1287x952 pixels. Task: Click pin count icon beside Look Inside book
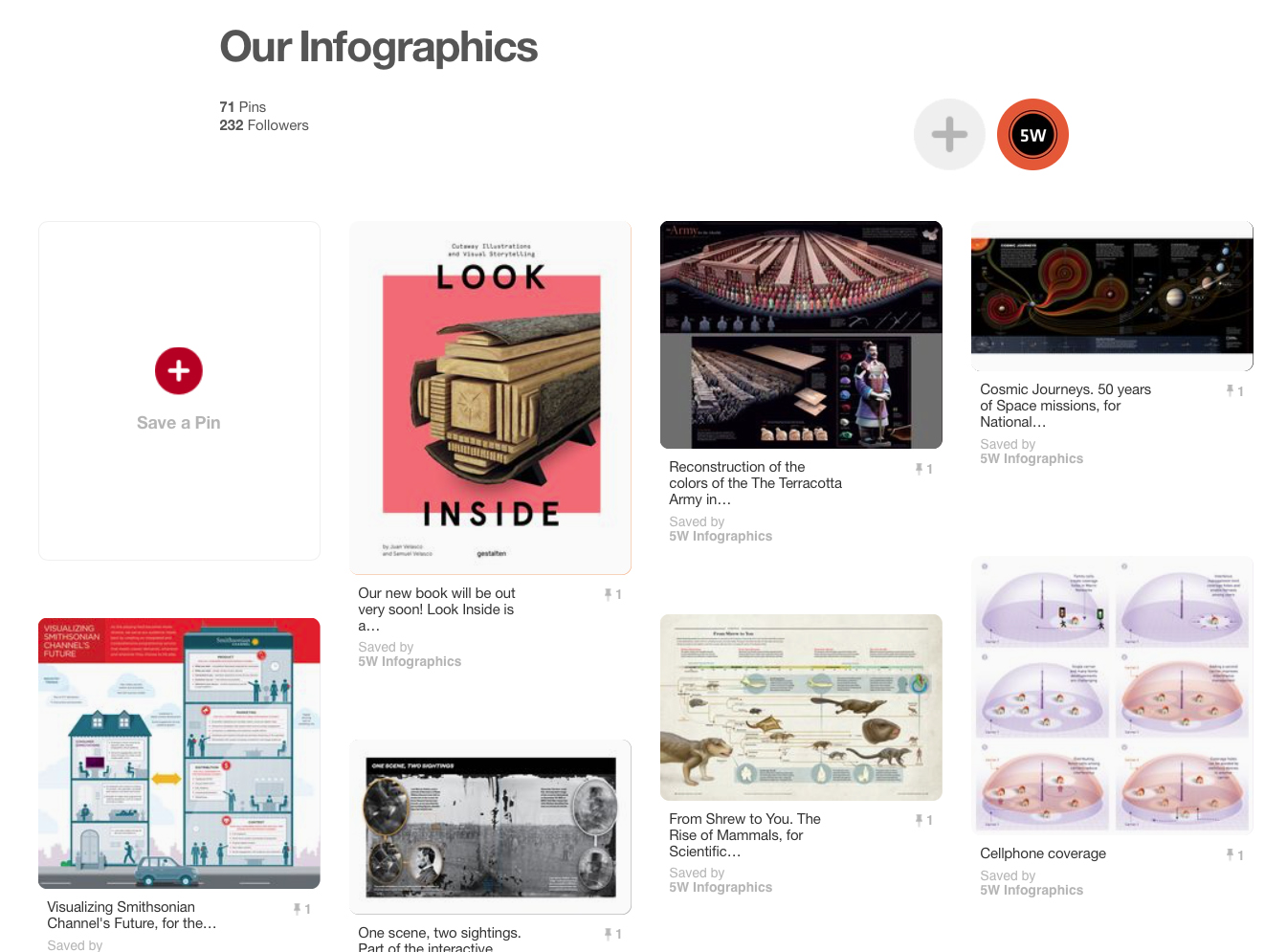[x=612, y=594]
